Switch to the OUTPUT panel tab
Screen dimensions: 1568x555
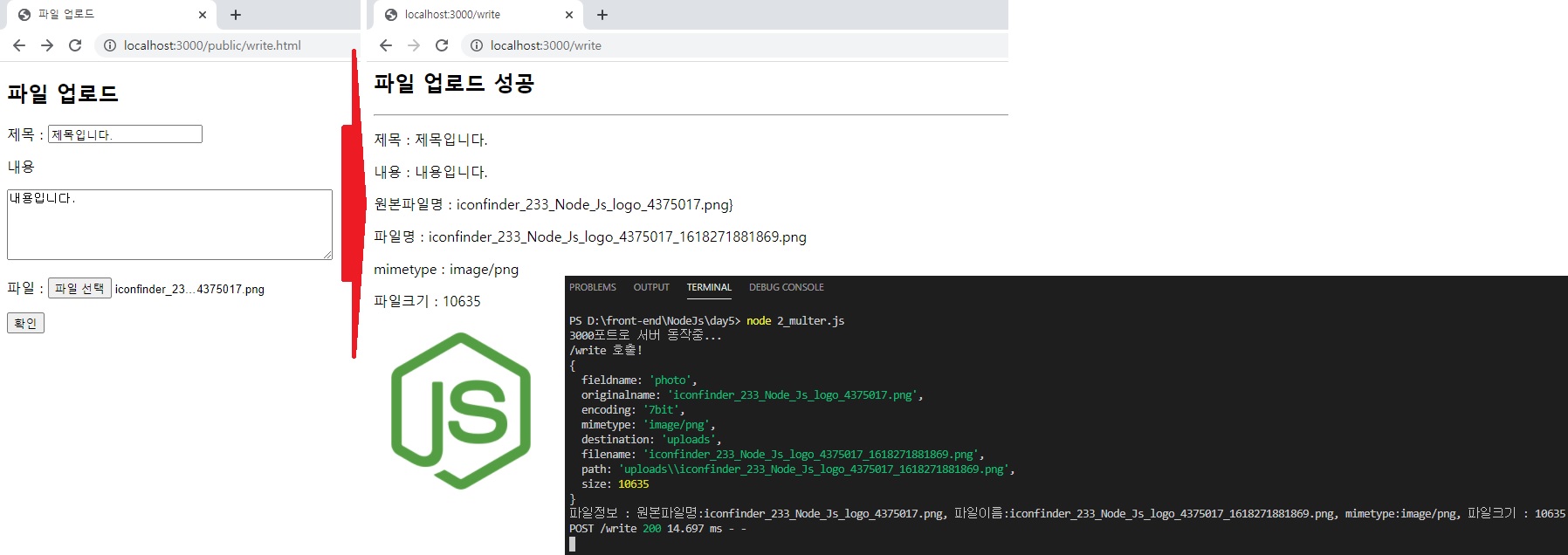pyautogui.click(x=651, y=287)
